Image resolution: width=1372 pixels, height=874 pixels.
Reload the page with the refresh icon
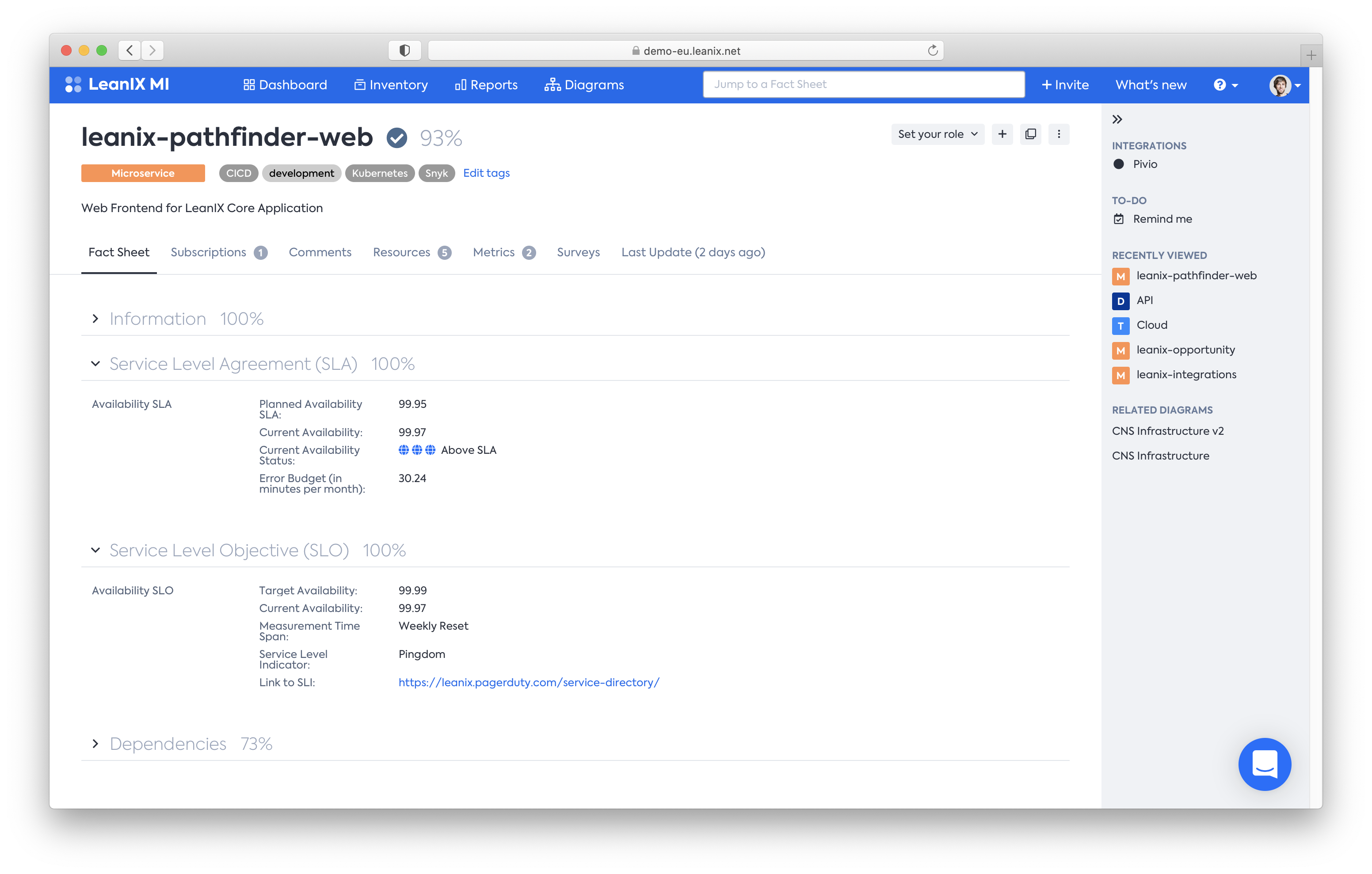pos(932,50)
